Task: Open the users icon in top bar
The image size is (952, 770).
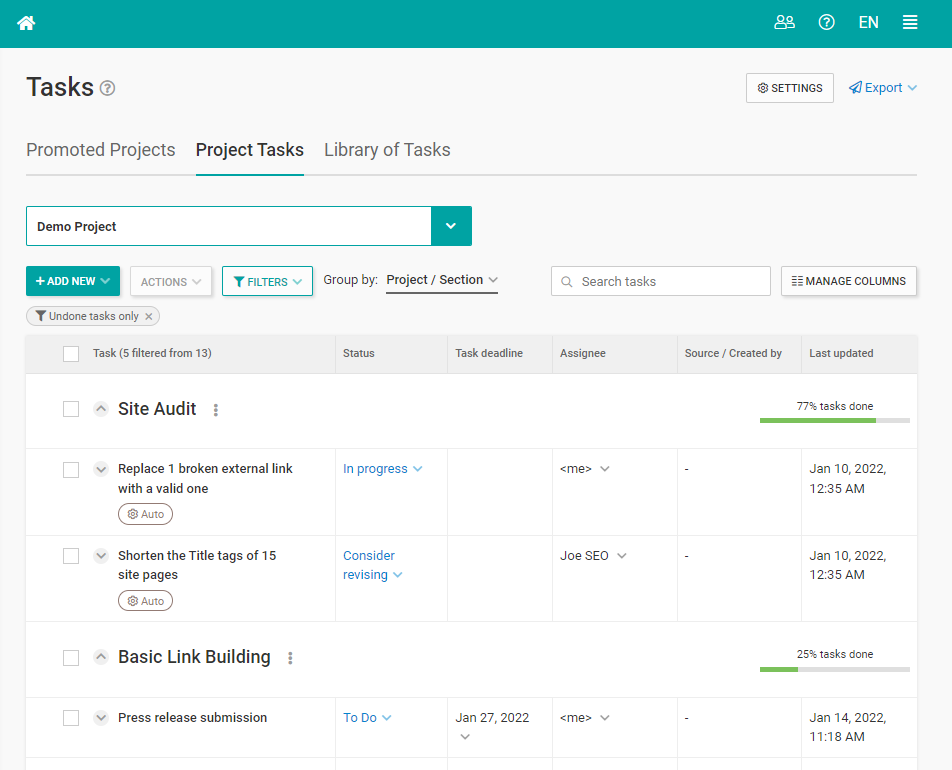Action: point(784,22)
